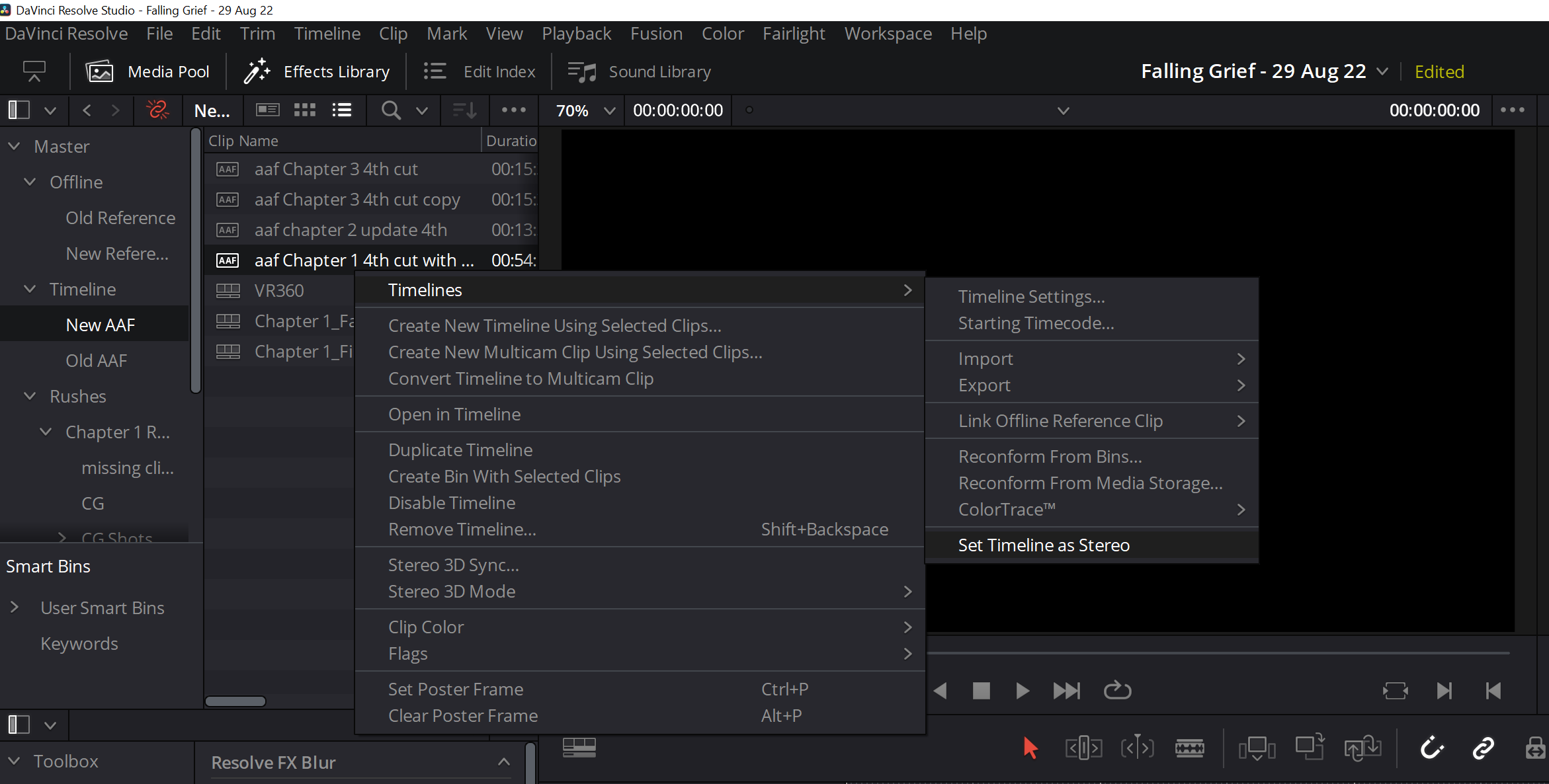Select the blade edit tool

pos(1189,748)
